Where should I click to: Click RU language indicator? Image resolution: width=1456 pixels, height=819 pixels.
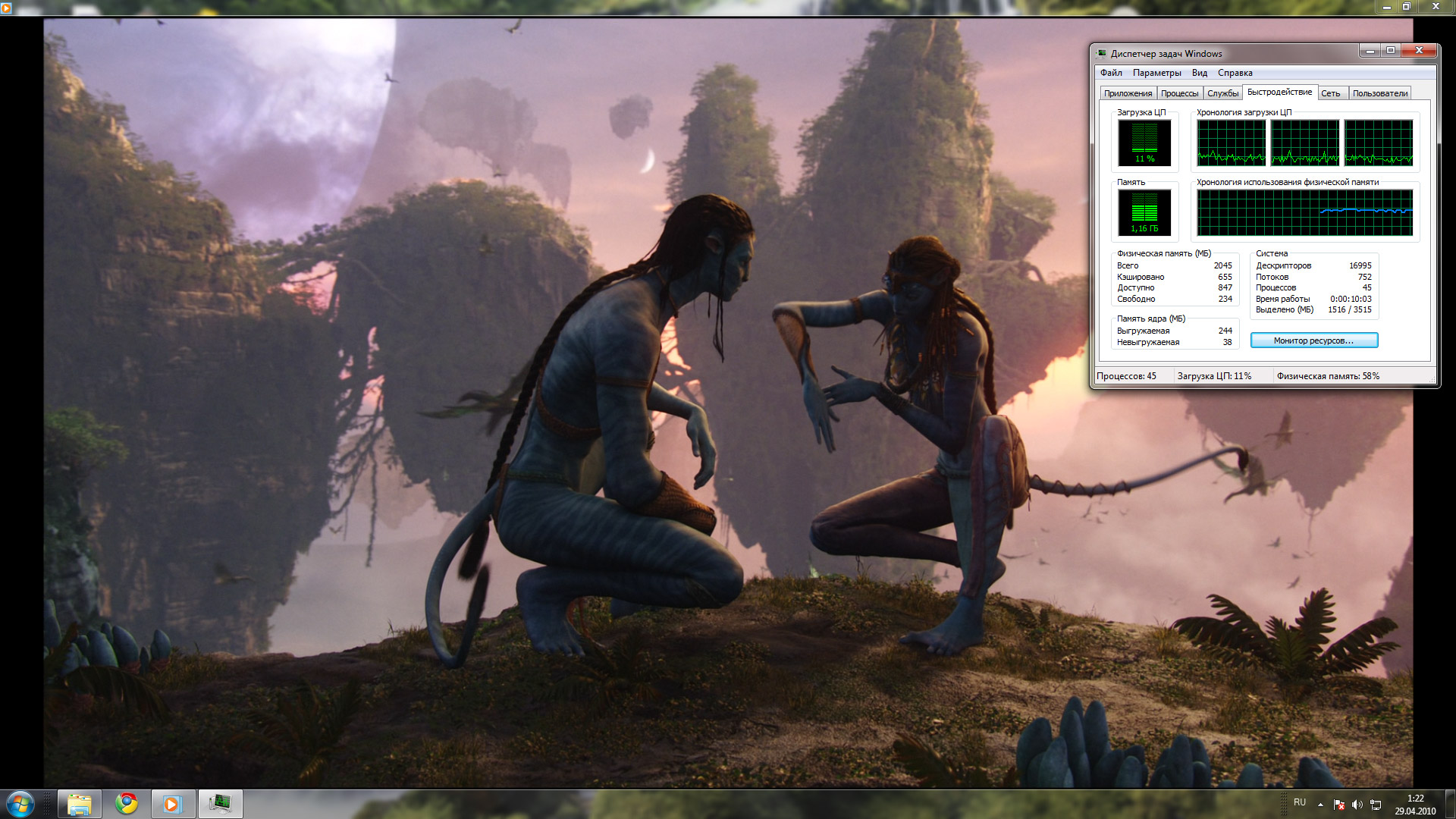pyautogui.click(x=1300, y=802)
